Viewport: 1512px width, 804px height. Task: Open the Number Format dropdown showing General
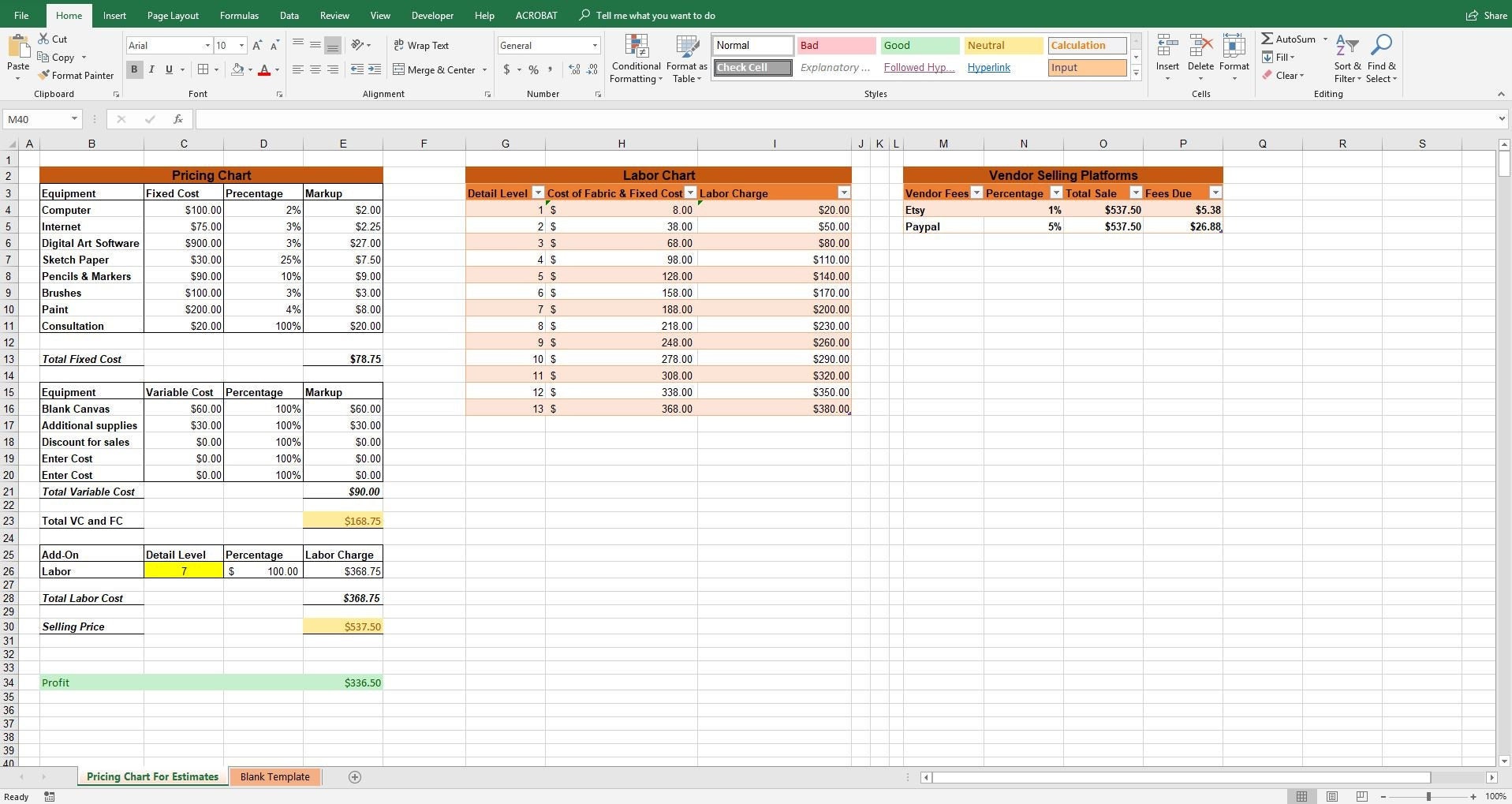click(547, 45)
